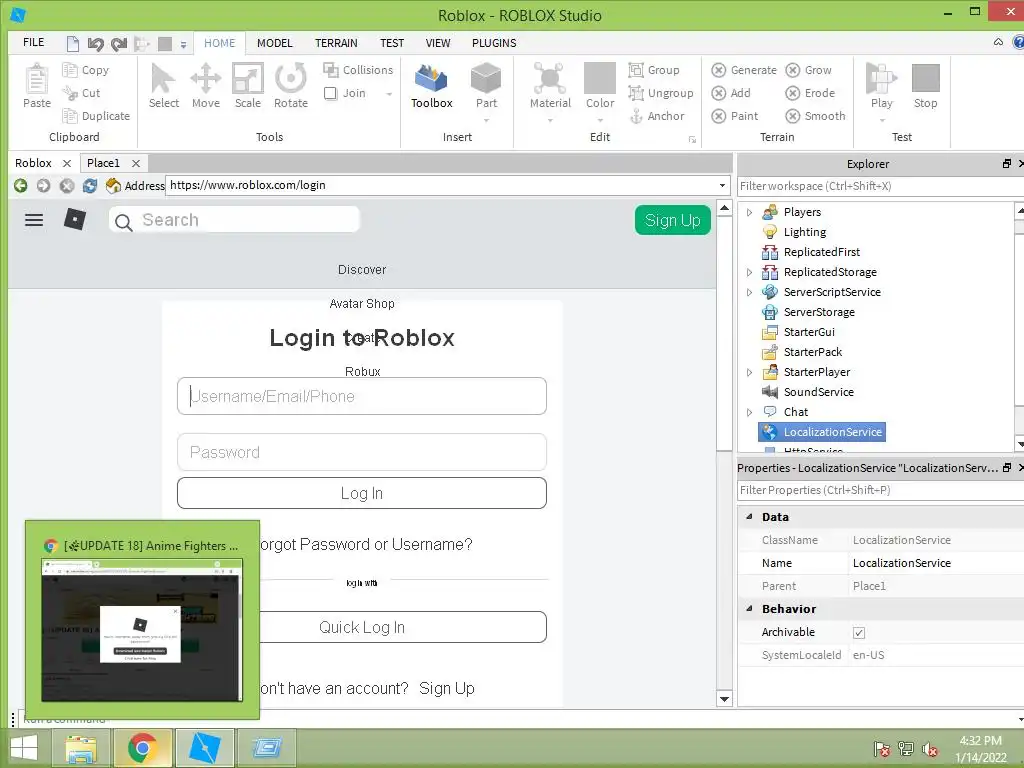Toggle the Join checkbox
Image resolution: width=1024 pixels, height=768 pixels.
[x=330, y=93]
